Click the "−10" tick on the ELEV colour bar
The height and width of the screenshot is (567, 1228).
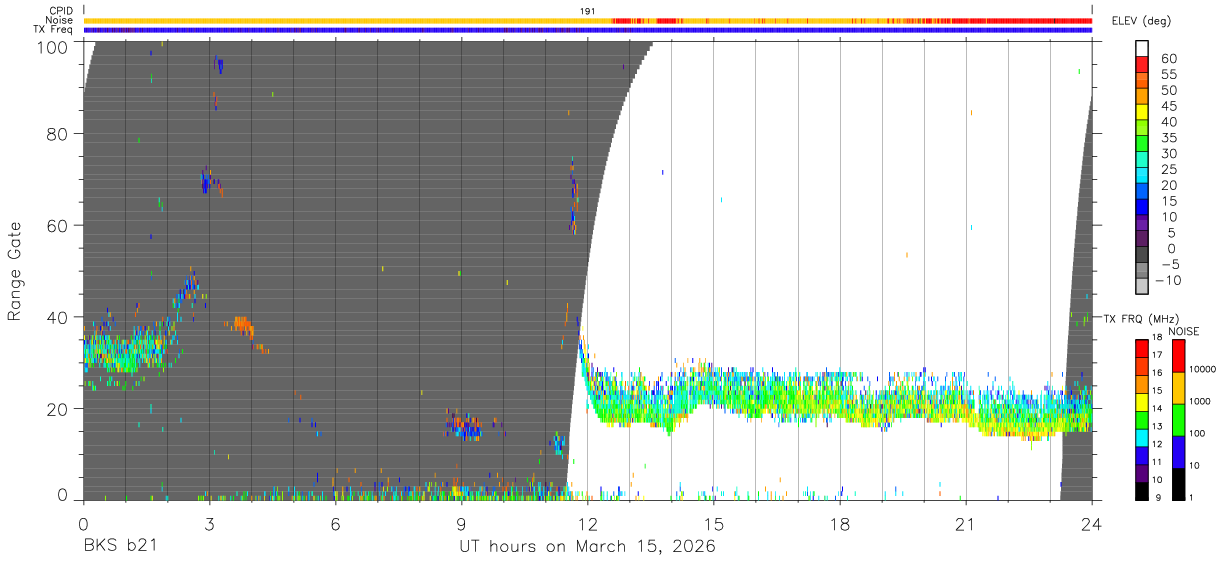coord(1167,280)
